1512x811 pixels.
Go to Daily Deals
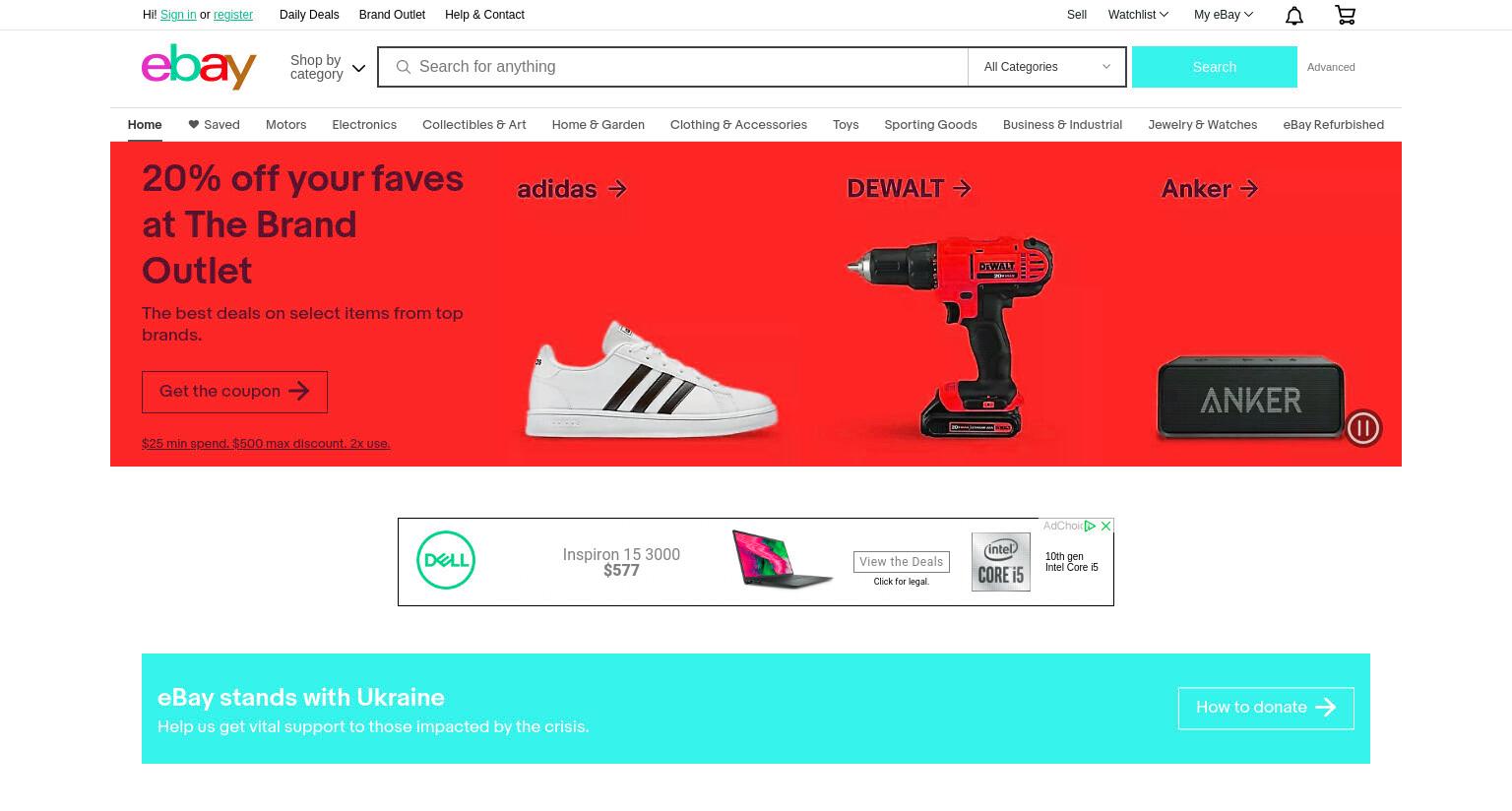tap(309, 15)
